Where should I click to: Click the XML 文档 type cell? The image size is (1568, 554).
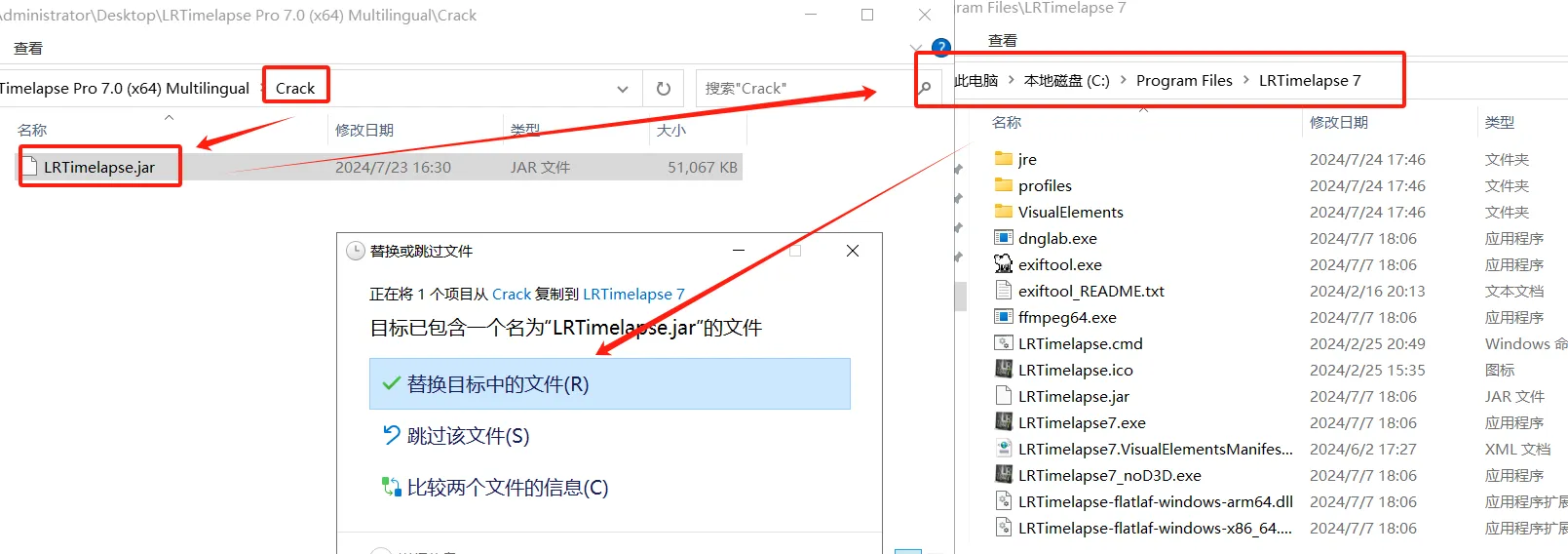coord(1517,449)
